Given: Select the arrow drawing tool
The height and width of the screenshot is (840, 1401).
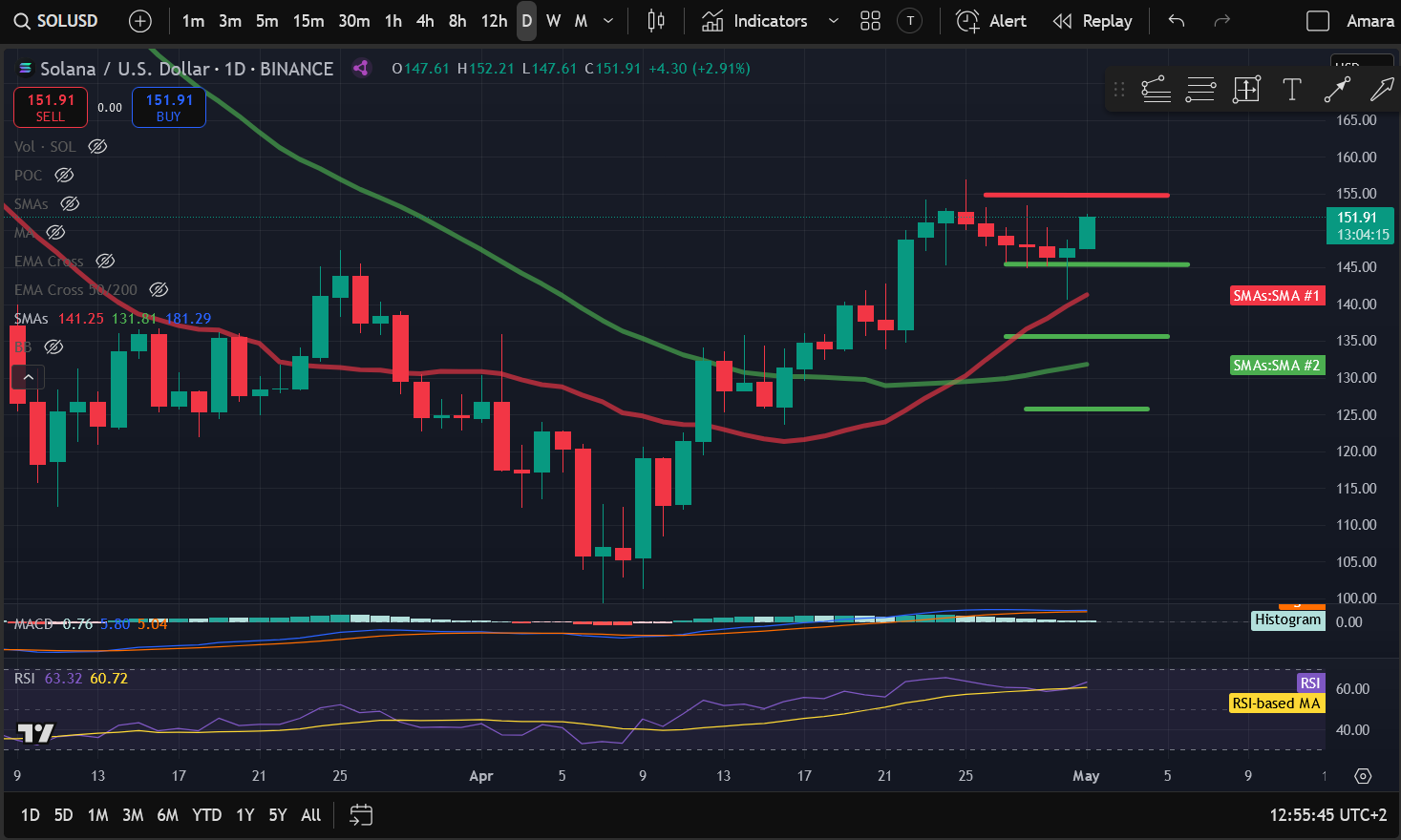Looking at the screenshot, I should pyautogui.click(x=1338, y=89).
